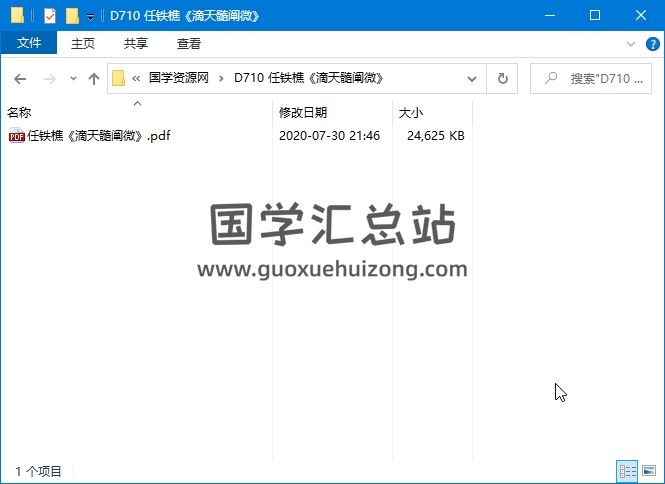
Task: Click the 1 个项目 status text
Action: (x=38, y=471)
